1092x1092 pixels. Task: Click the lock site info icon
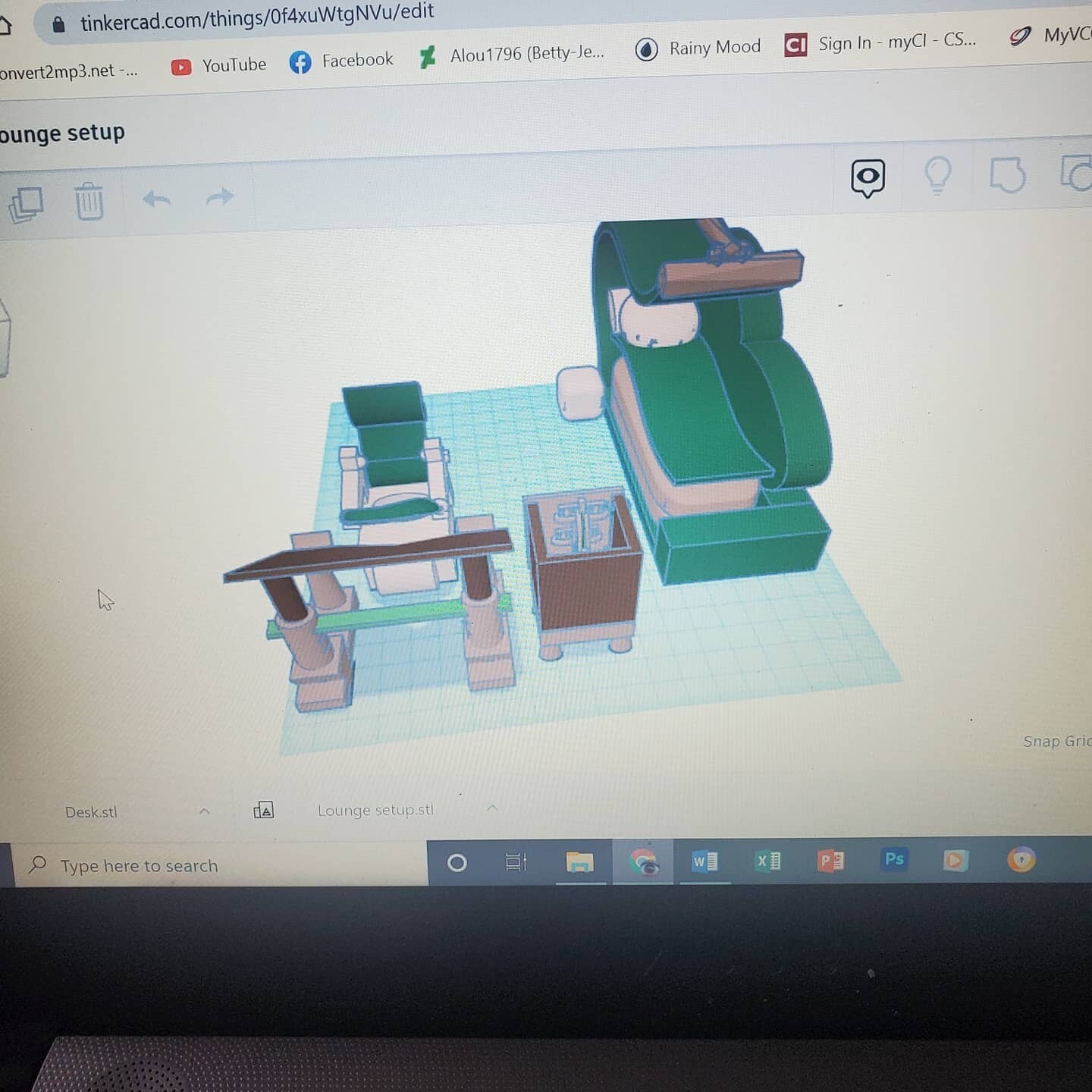pos(58,25)
